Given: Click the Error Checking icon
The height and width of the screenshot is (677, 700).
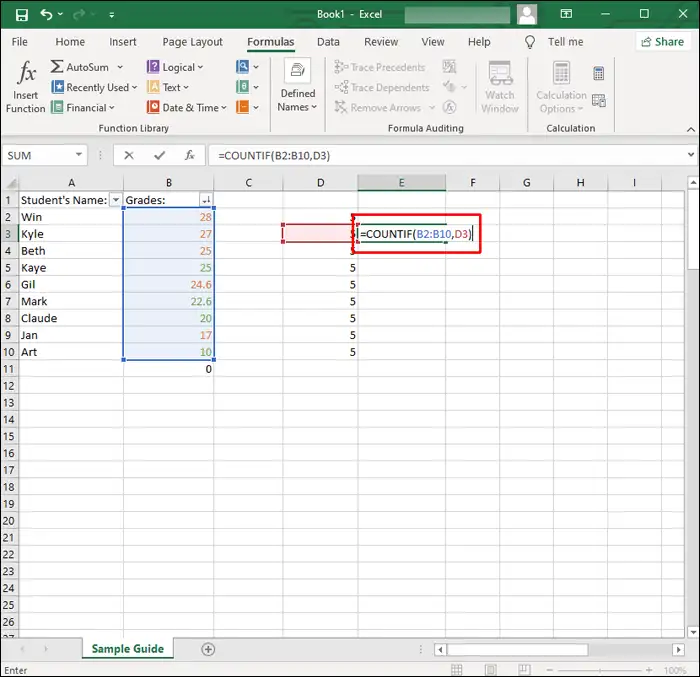Looking at the screenshot, I should [449, 87].
